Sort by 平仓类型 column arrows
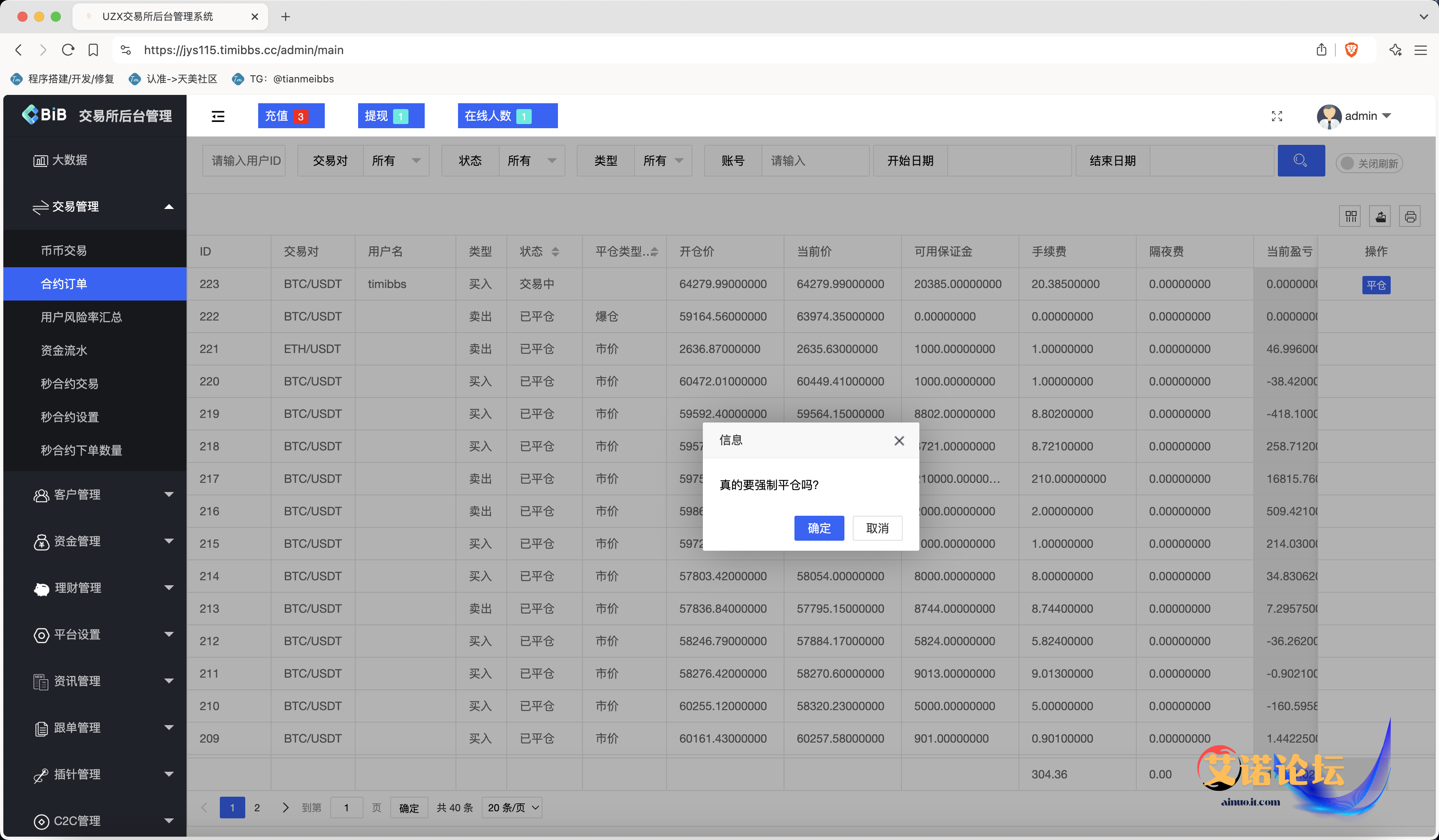The width and height of the screenshot is (1439, 840). [655, 252]
